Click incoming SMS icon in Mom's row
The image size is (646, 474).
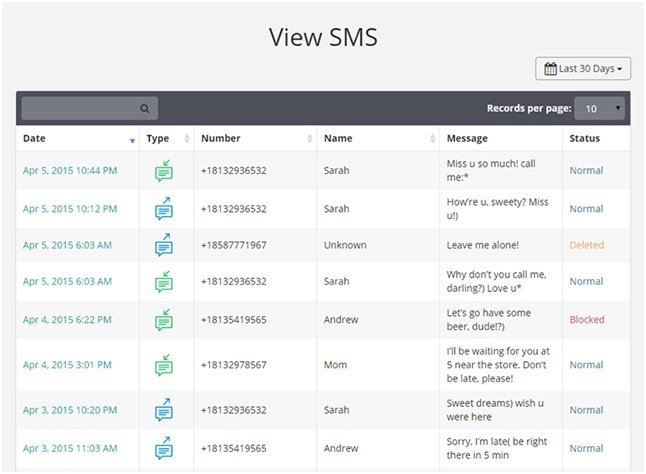tap(164, 365)
